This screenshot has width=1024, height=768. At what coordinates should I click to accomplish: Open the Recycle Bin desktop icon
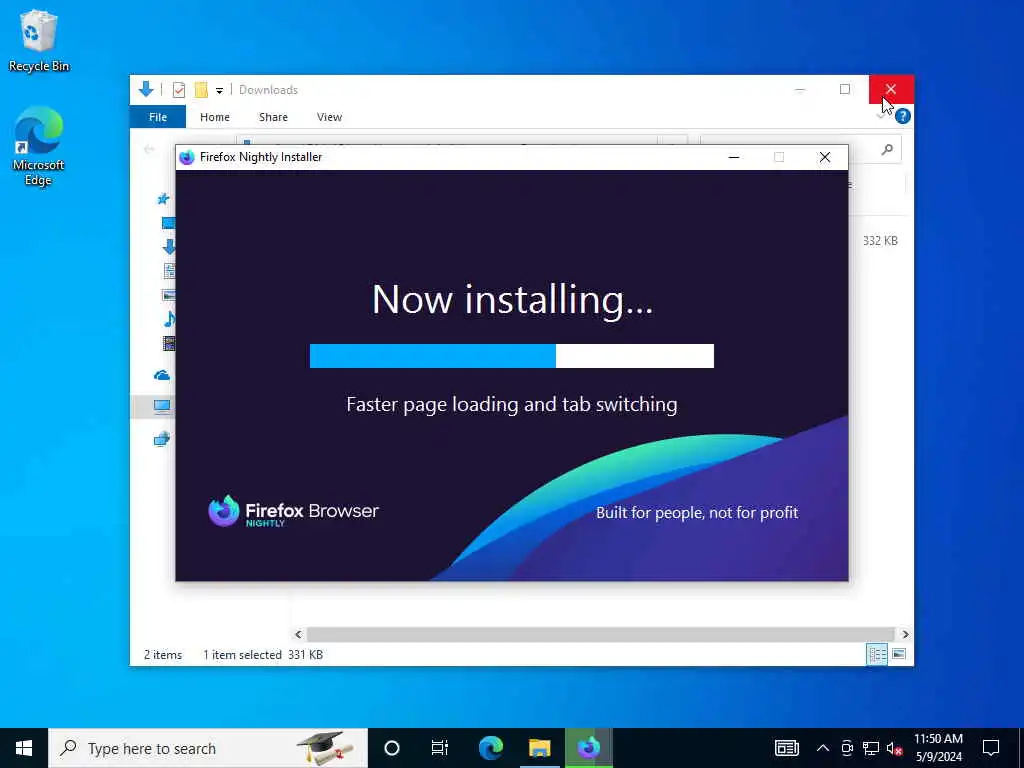tap(39, 40)
